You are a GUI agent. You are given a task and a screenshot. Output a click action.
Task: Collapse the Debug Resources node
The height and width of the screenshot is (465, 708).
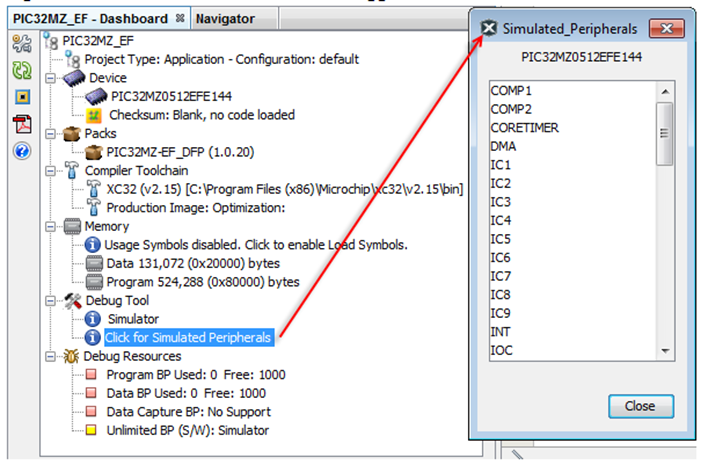[x=51, y=357]
